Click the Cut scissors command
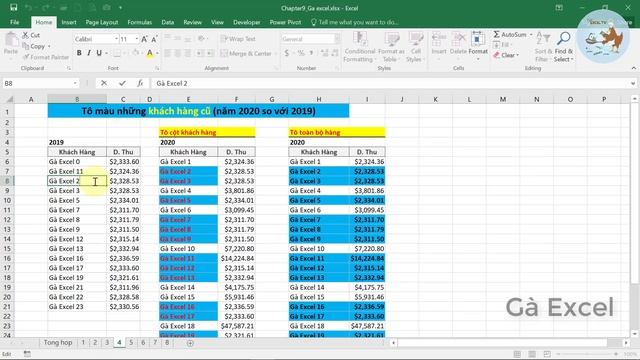Viewport: 640px width, 360px height. tap(31, 36)
